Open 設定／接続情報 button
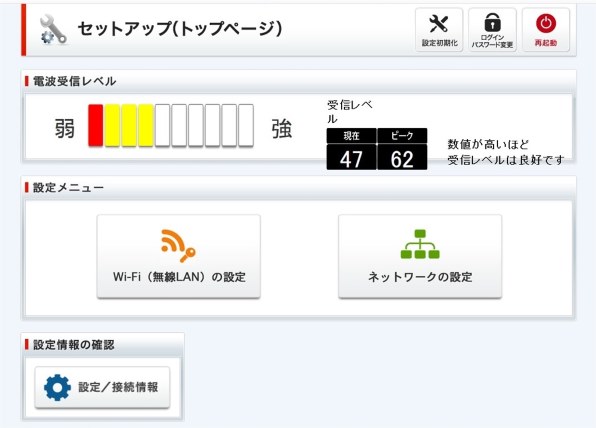Viewport: 596px width, 428px height. tap(102, 387)
